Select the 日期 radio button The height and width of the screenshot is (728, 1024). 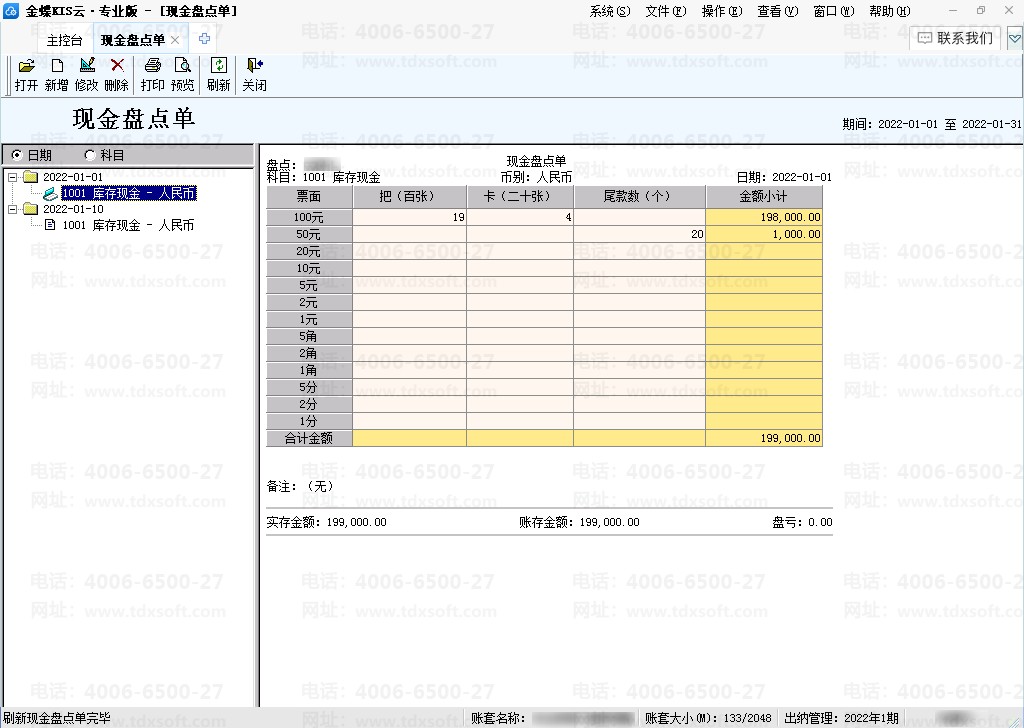17,155
